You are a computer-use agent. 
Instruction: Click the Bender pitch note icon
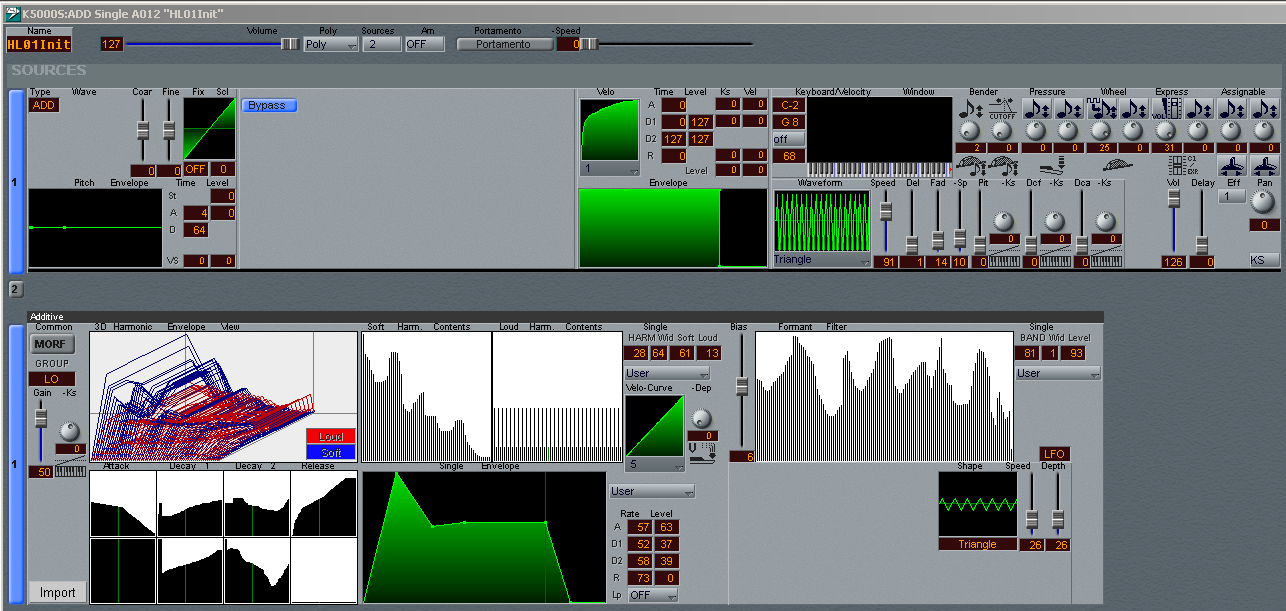[971, 108]
